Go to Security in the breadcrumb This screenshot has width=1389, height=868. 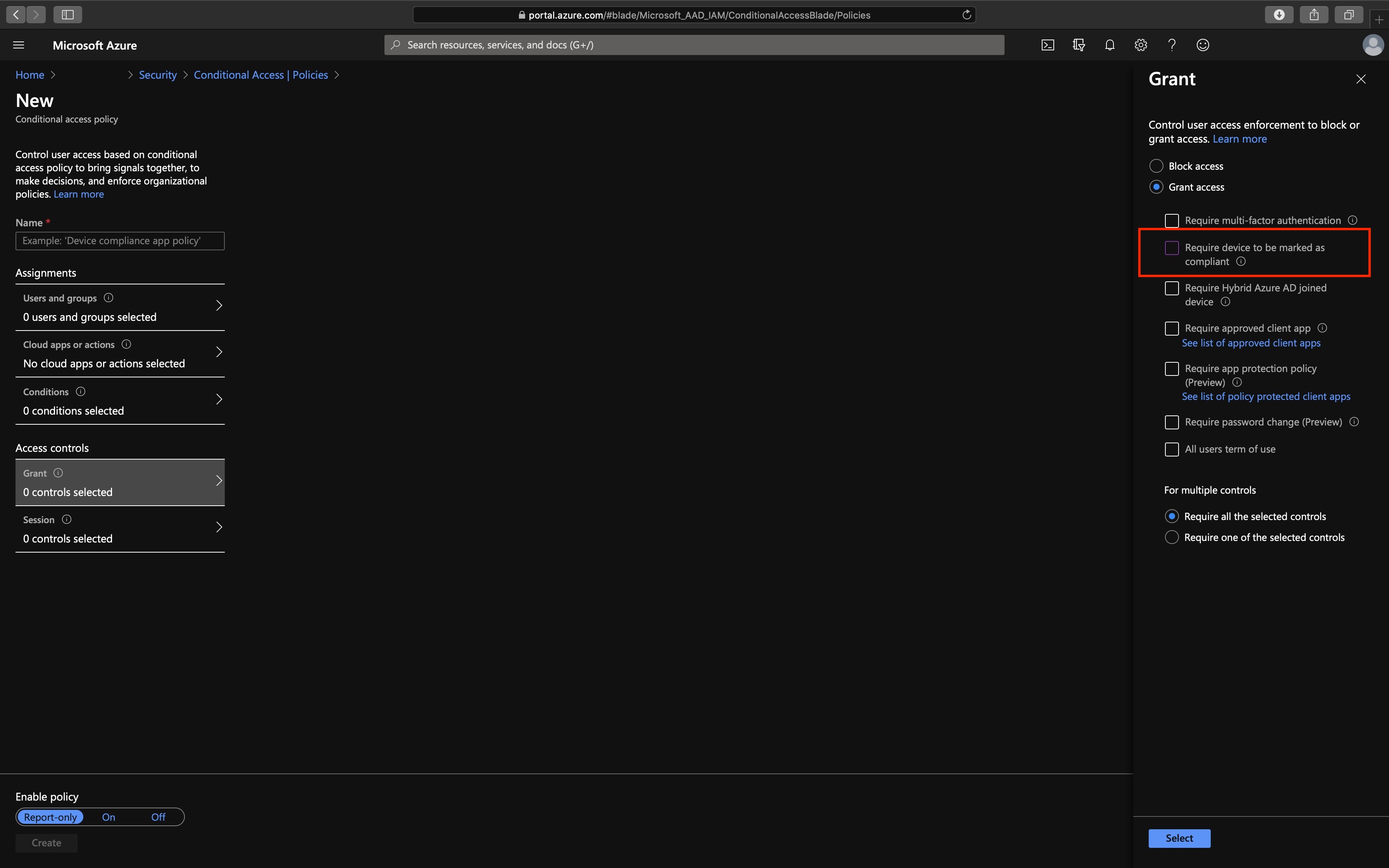point(157,75)
